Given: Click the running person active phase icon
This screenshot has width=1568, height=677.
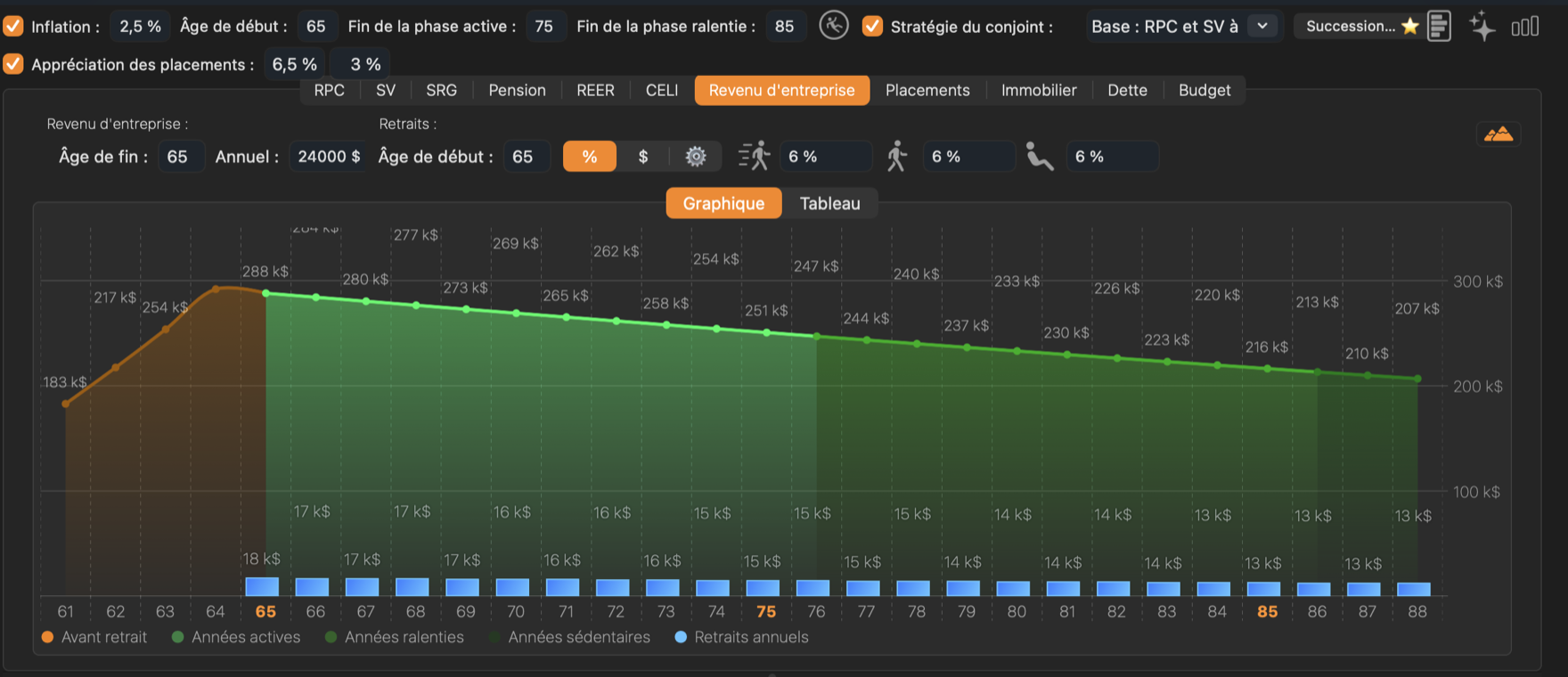Looking at the screenshot, I should tap(754, 157).
